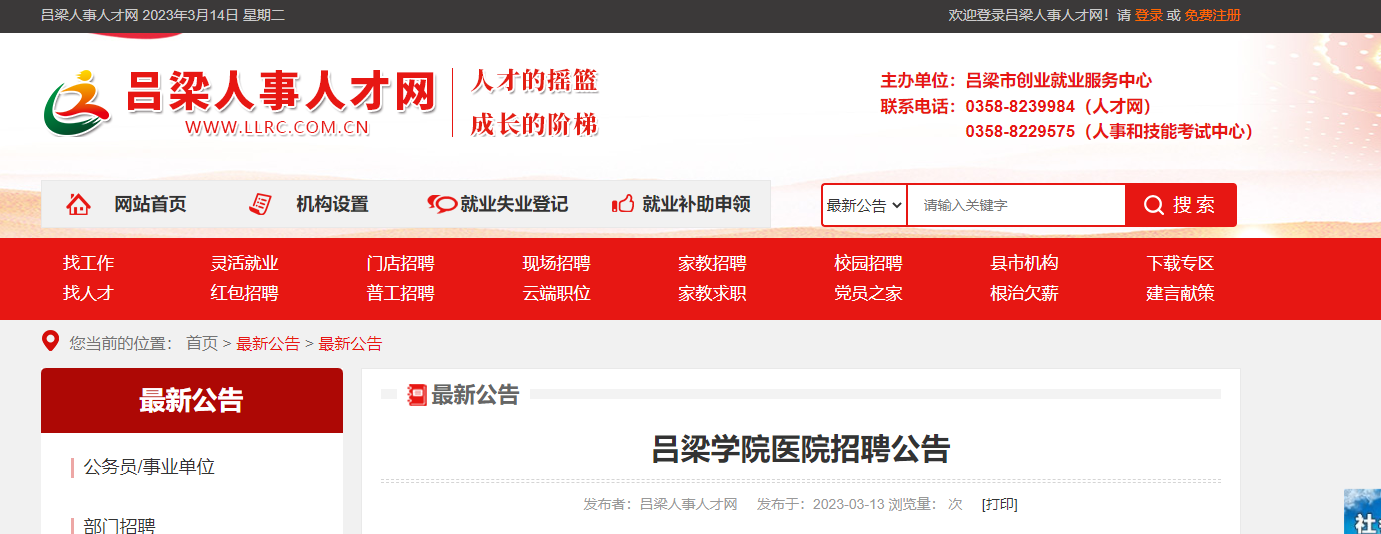This screenshot has height=534, width=1381.
Task: Click the document icon beside 机构设置
Action: point(260,204)
